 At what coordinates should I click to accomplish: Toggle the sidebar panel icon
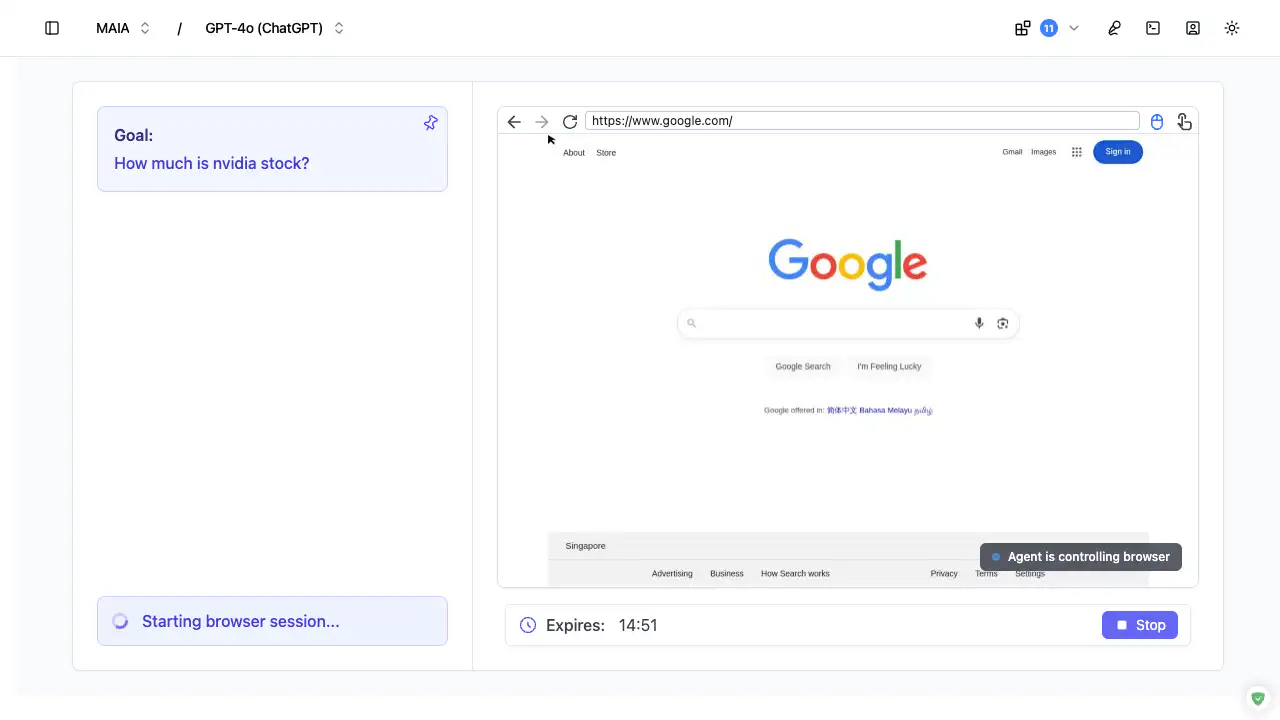52,28
